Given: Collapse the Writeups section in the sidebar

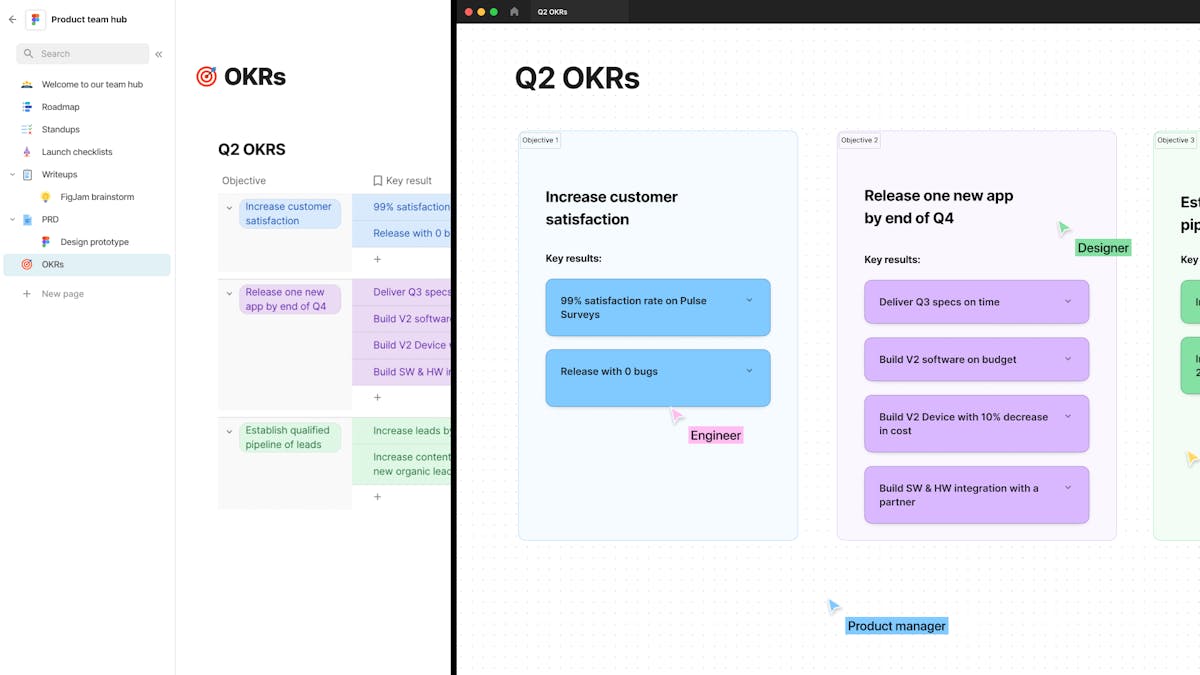Looking at the screenshot, I should 13,175.
